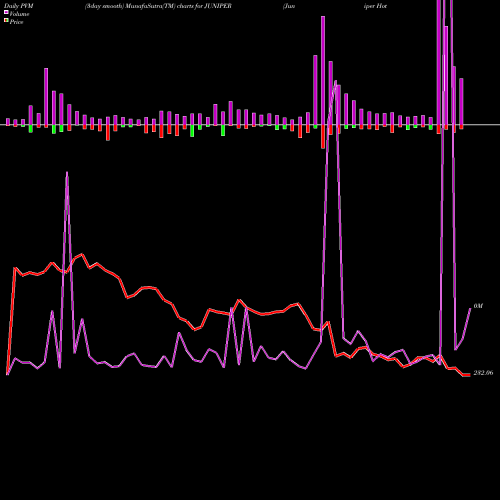Click the '0M' volume value label

478,306
